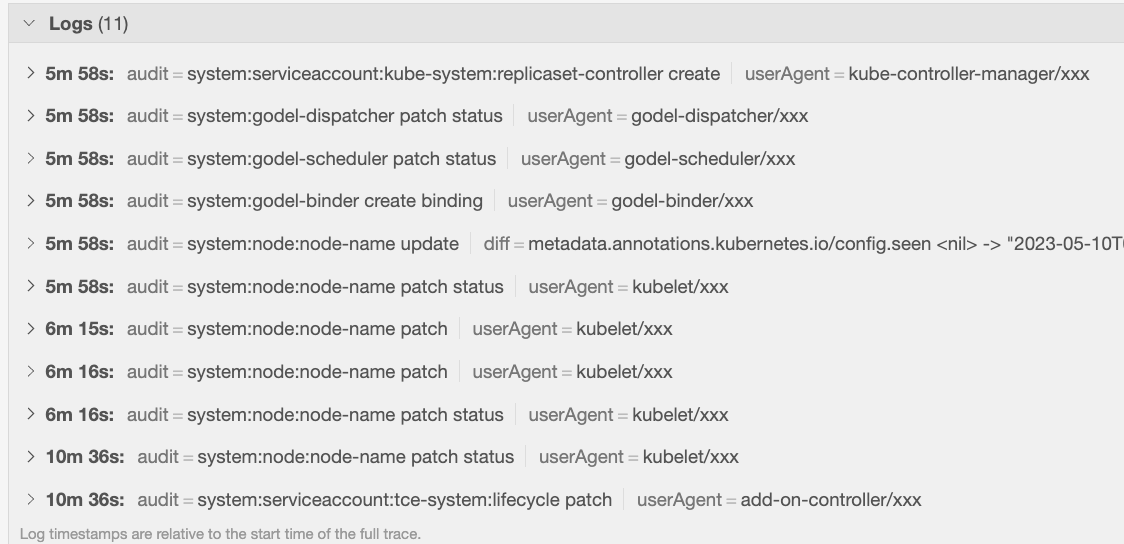The width and height of the screenshot is (1124, 544).
Task: Expand the tce-system lifecycle patch log arrow
Action: click(31, 499)
